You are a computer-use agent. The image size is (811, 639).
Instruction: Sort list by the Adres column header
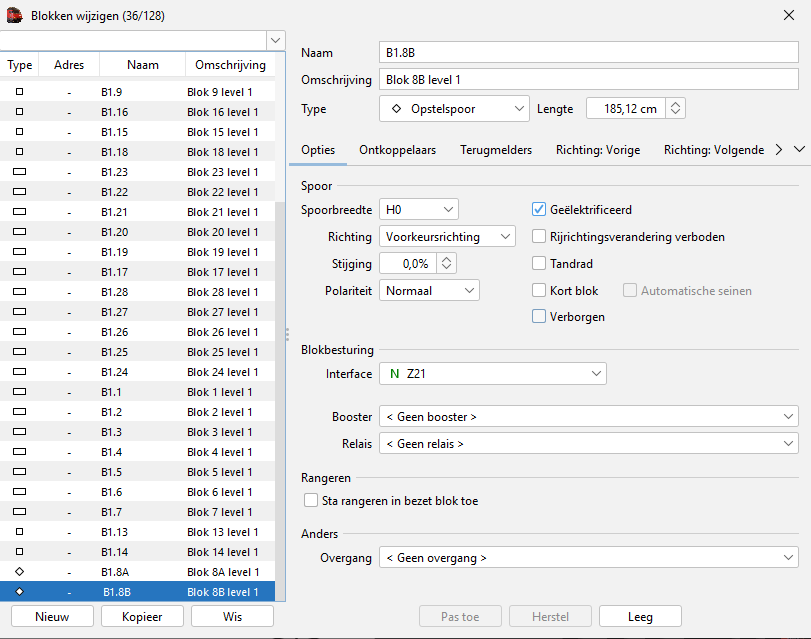69,65
